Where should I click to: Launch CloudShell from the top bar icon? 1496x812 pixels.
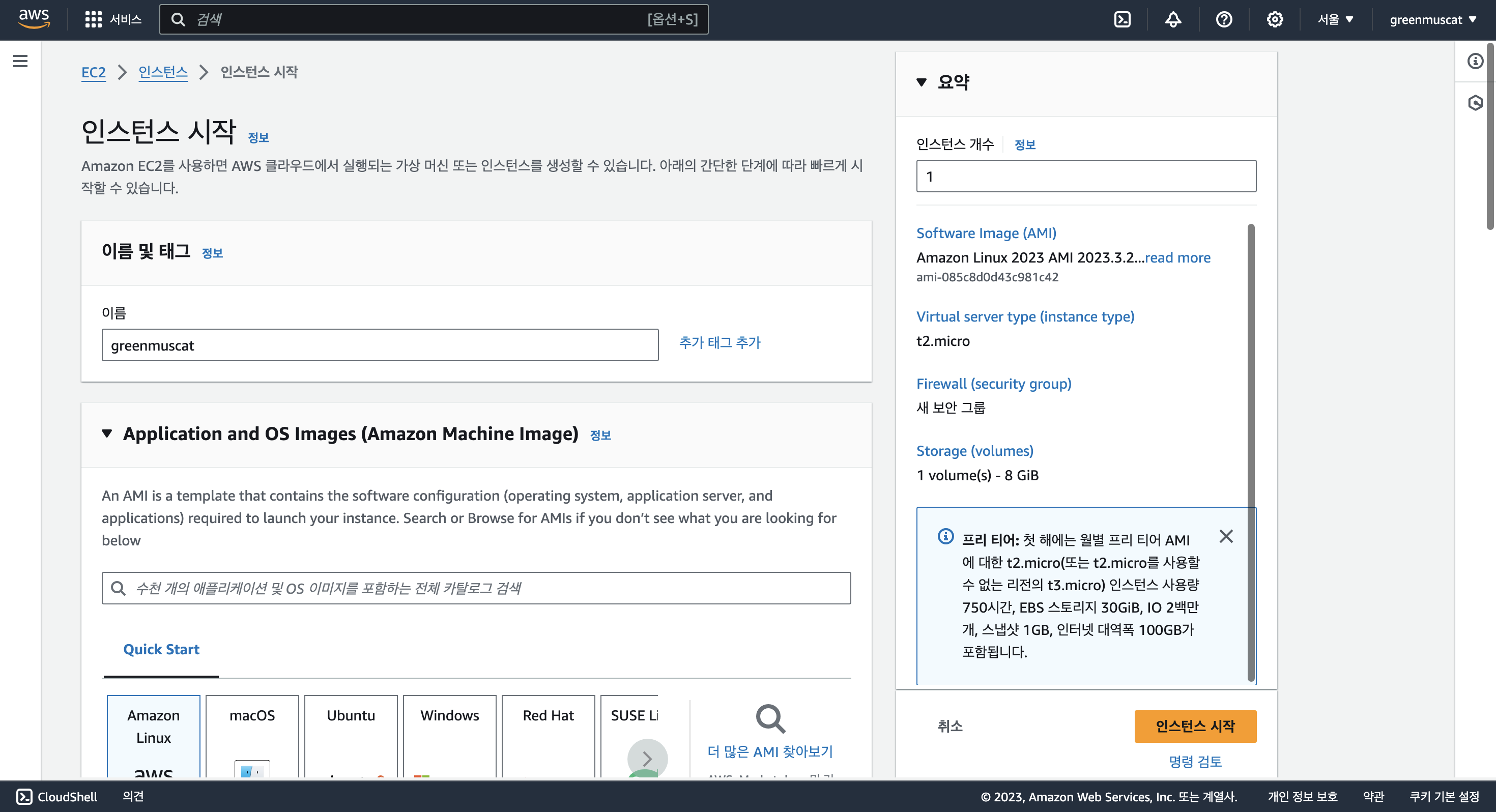pos(1122,20)
